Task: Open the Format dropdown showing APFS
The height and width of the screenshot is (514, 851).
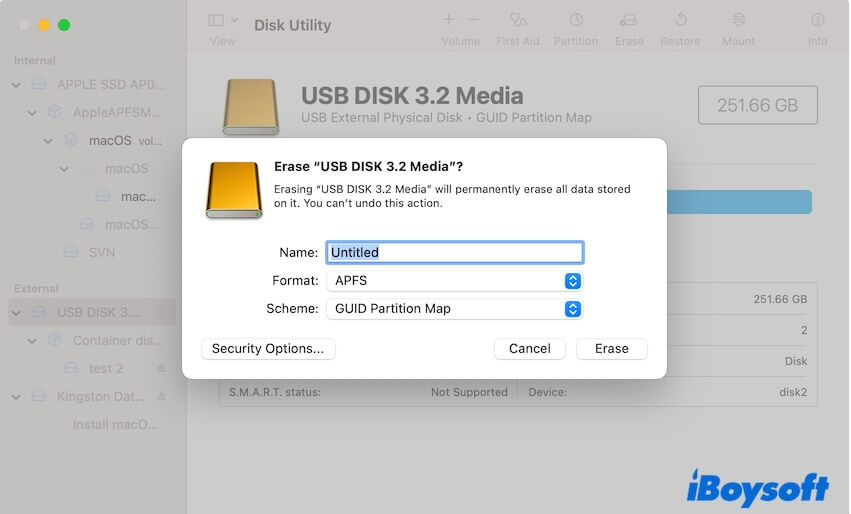Action: (x=454, y=281)
